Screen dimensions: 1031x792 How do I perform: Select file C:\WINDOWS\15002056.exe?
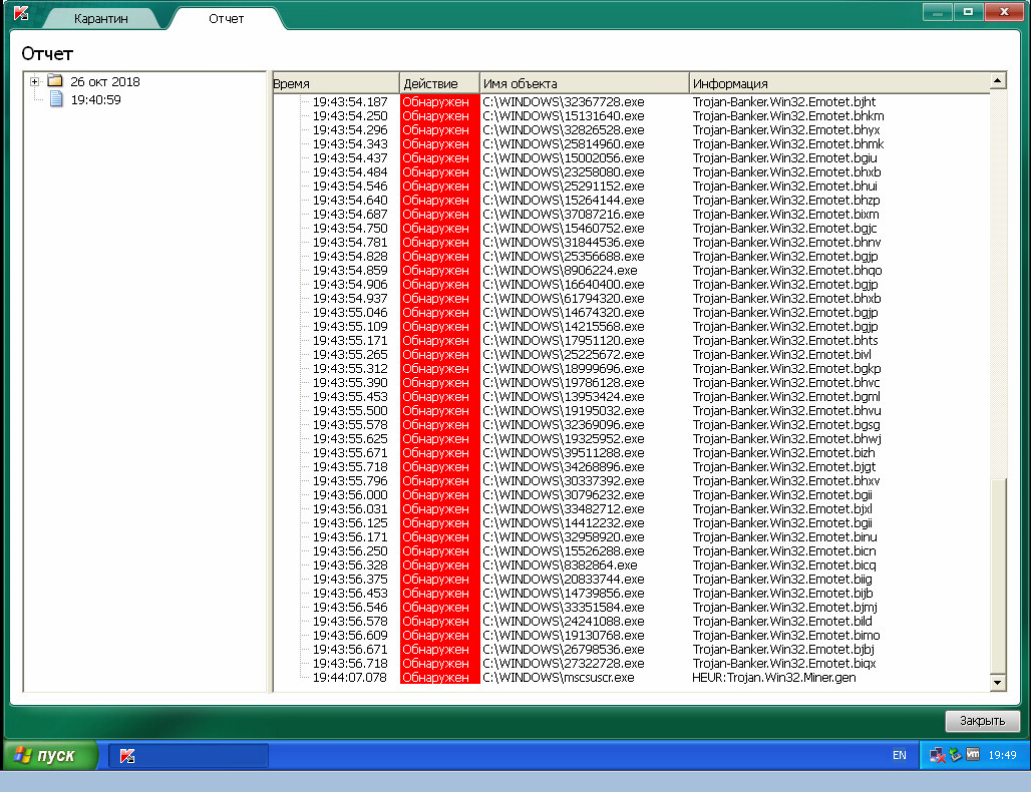coord(563,158)
